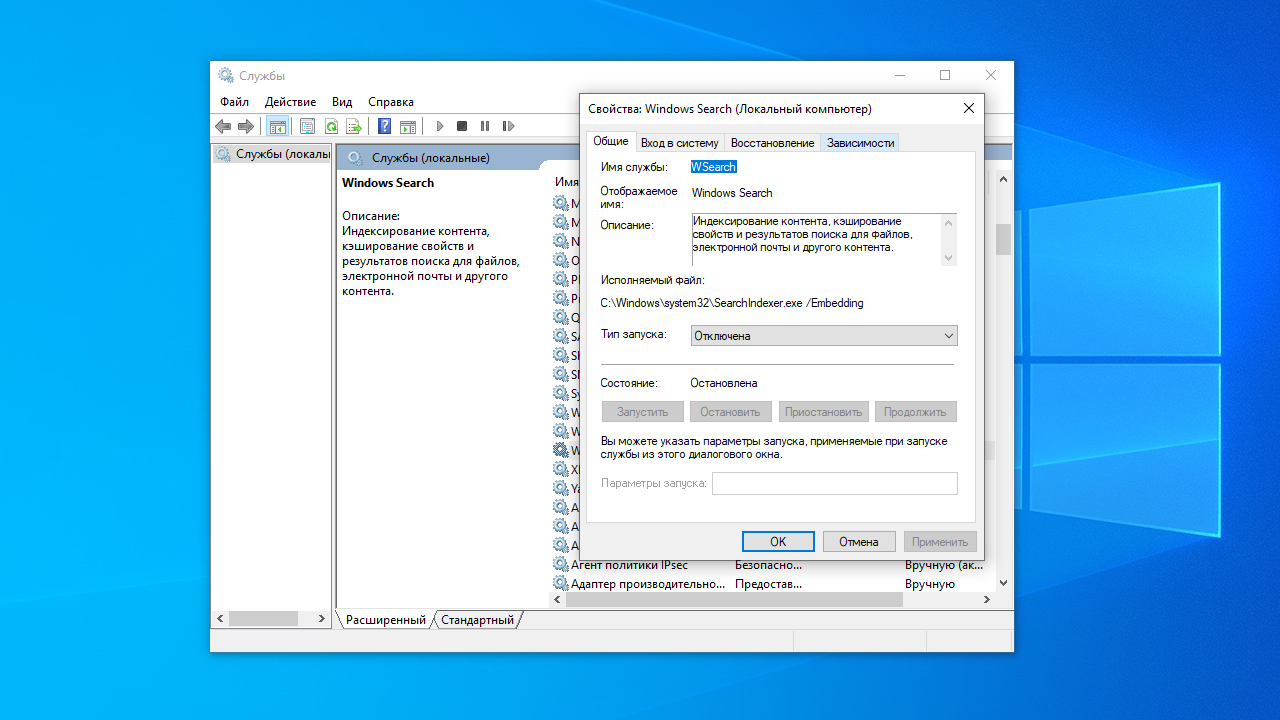Open the Действие menu
The image size is (1280, 720).
point(290,102)
